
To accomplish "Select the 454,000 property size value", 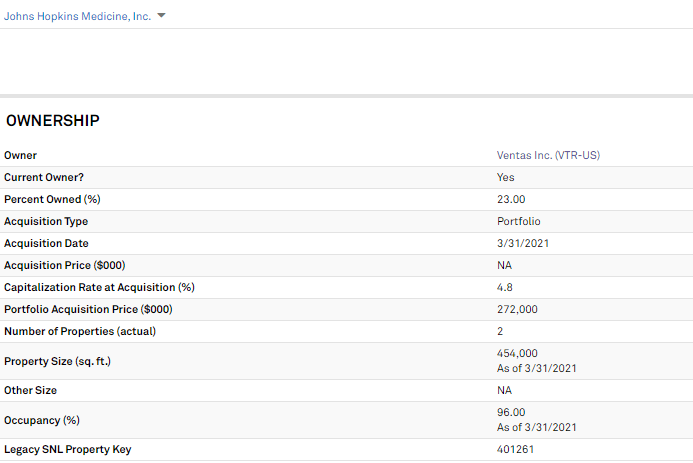I will point(517,353).
